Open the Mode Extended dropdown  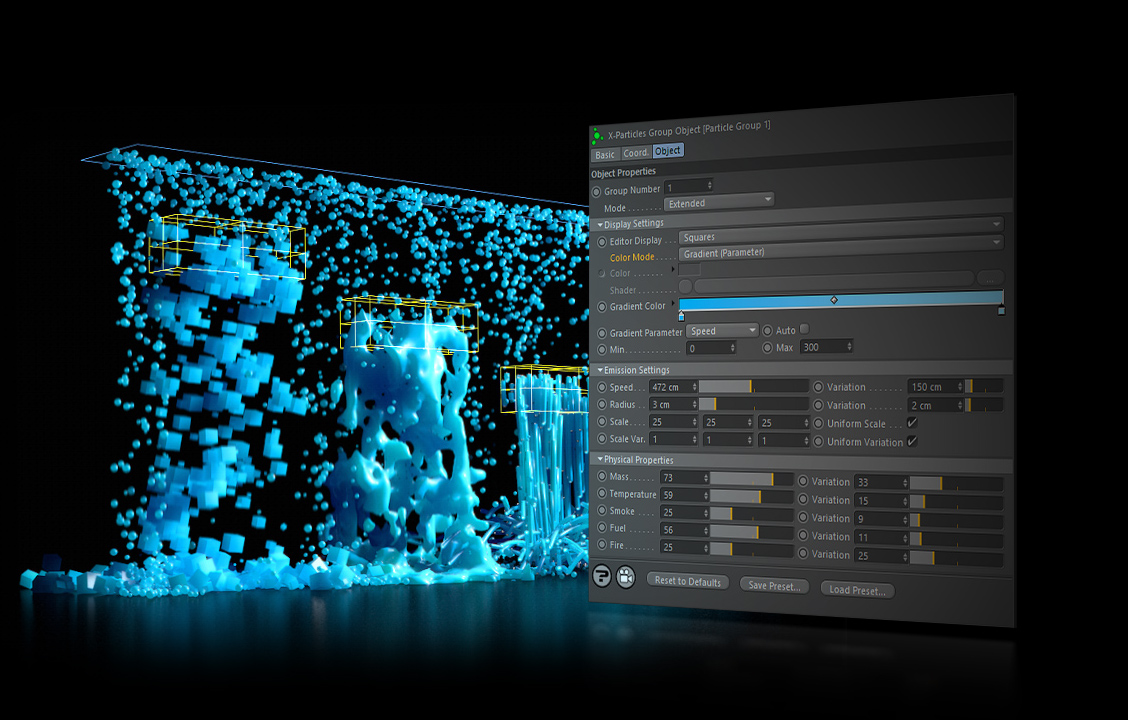click(x=718, y=202)
